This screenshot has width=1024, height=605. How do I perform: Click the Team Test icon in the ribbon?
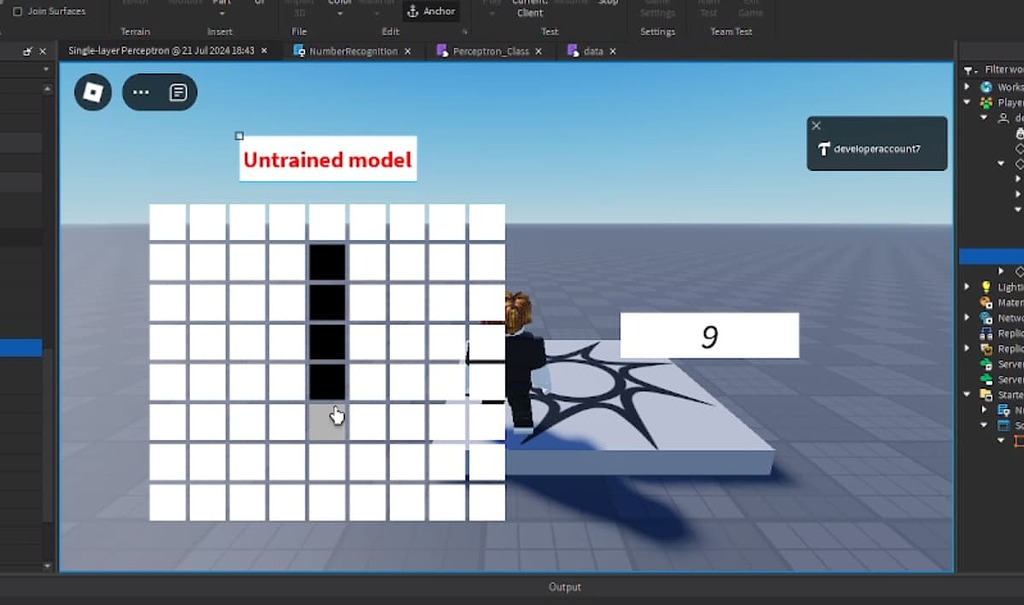pos(708,8)
